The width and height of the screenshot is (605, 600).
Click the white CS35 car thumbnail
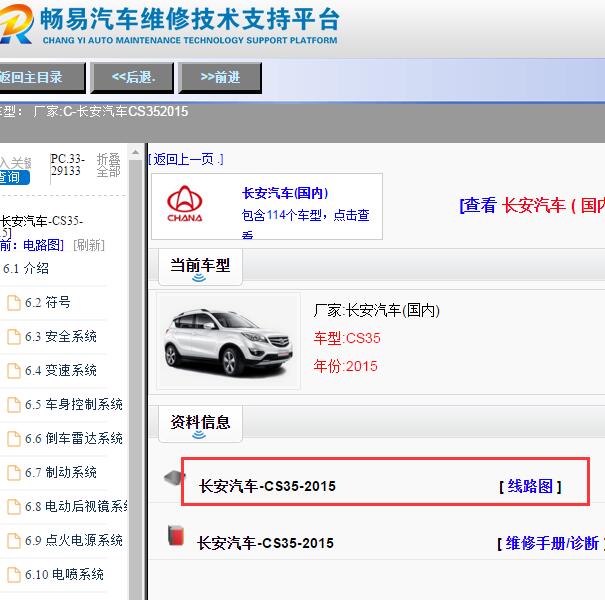point(228,341)
